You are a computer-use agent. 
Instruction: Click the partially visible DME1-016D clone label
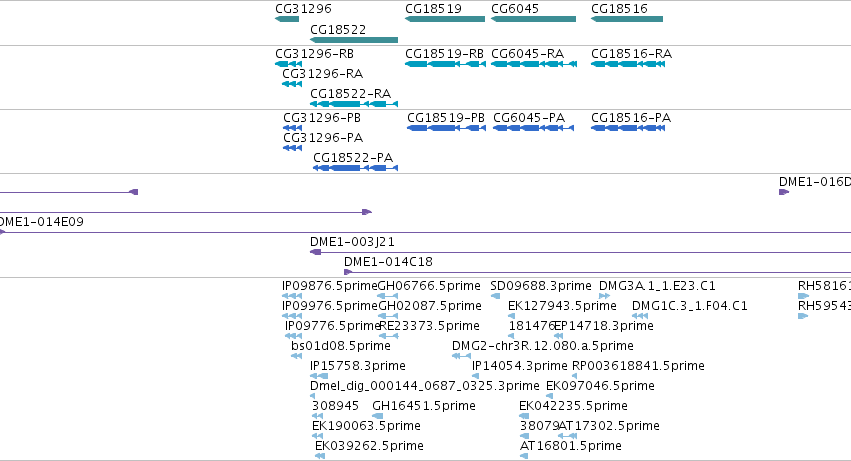pyautogui.click(x=815, y=182)
